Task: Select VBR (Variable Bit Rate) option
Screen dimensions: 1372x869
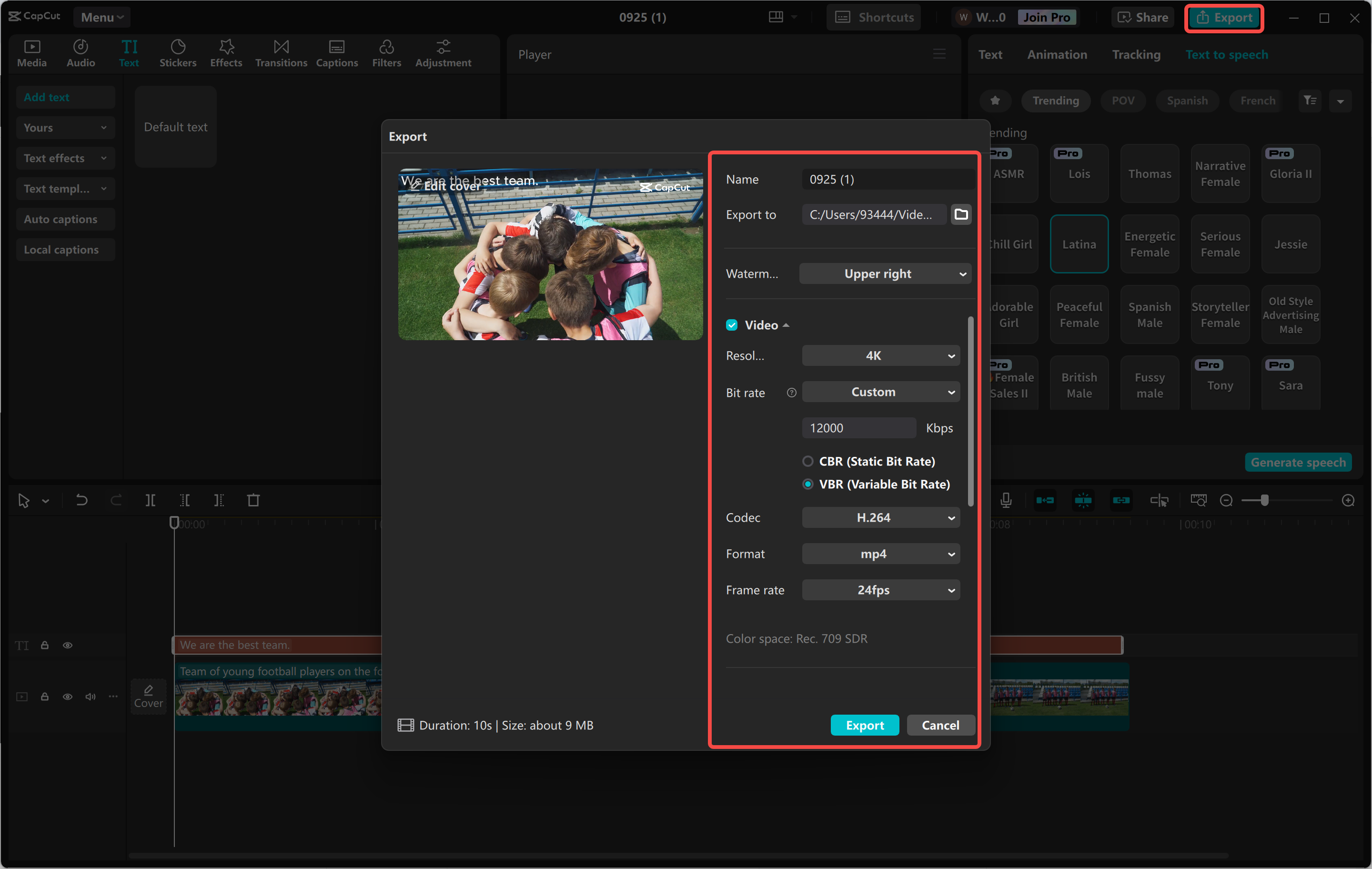Action: (x=808, y=484)
